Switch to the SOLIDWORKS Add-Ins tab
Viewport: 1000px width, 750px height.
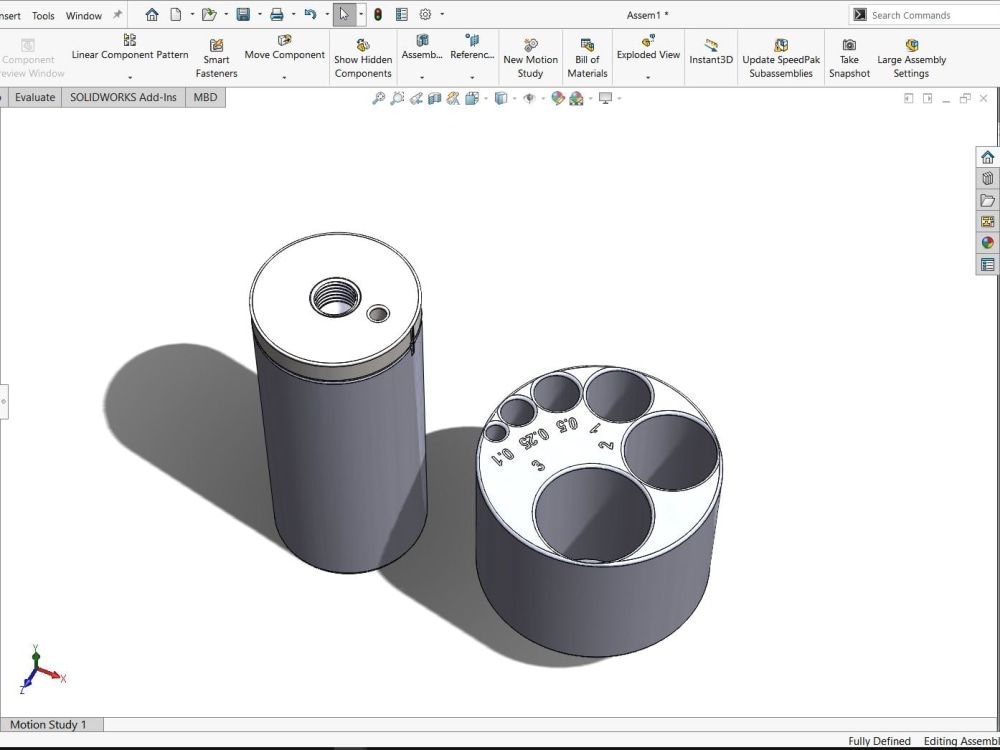tap(123, 97)
